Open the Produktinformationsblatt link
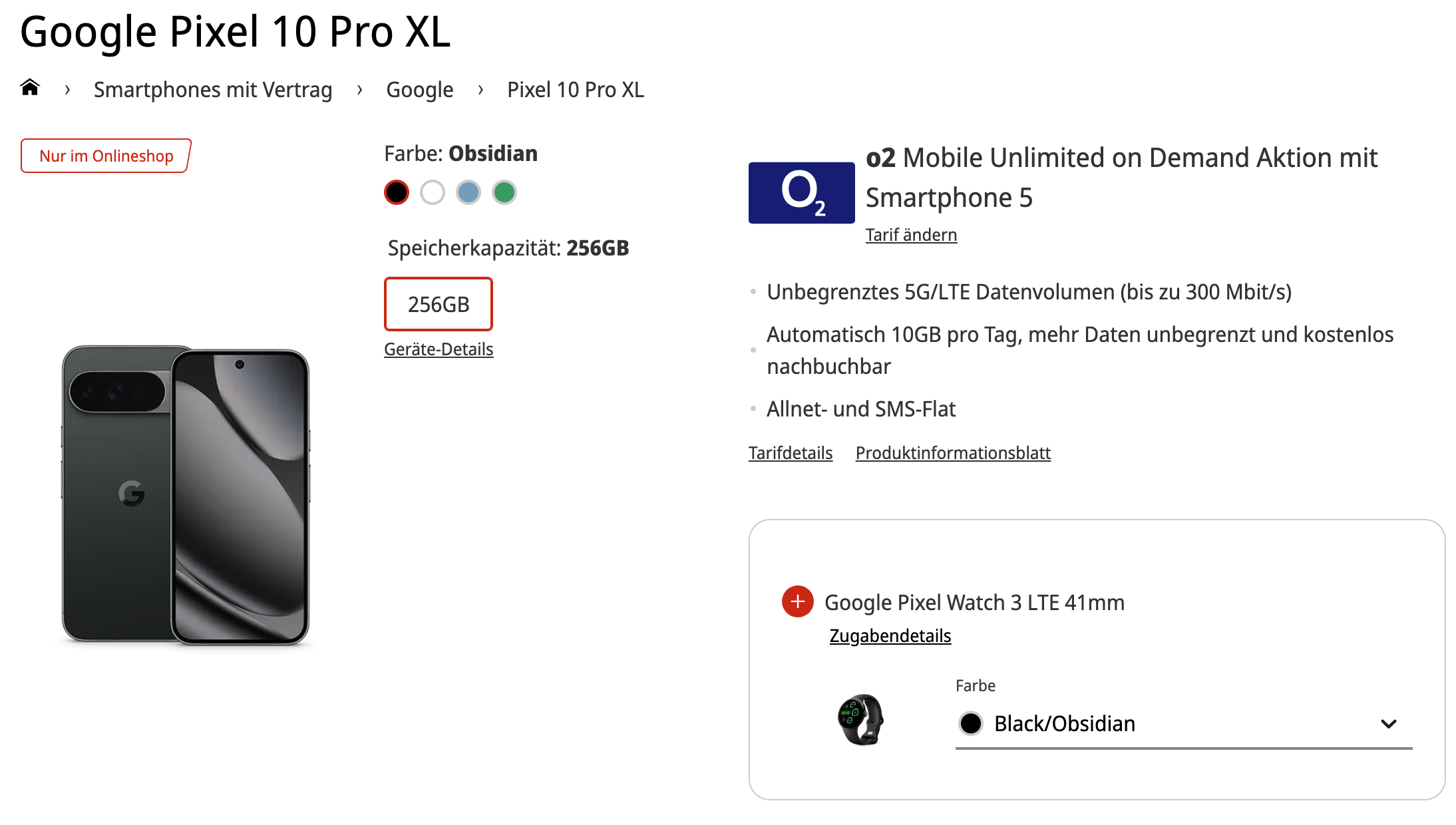The image size is (1456, 825). (953, 453)
